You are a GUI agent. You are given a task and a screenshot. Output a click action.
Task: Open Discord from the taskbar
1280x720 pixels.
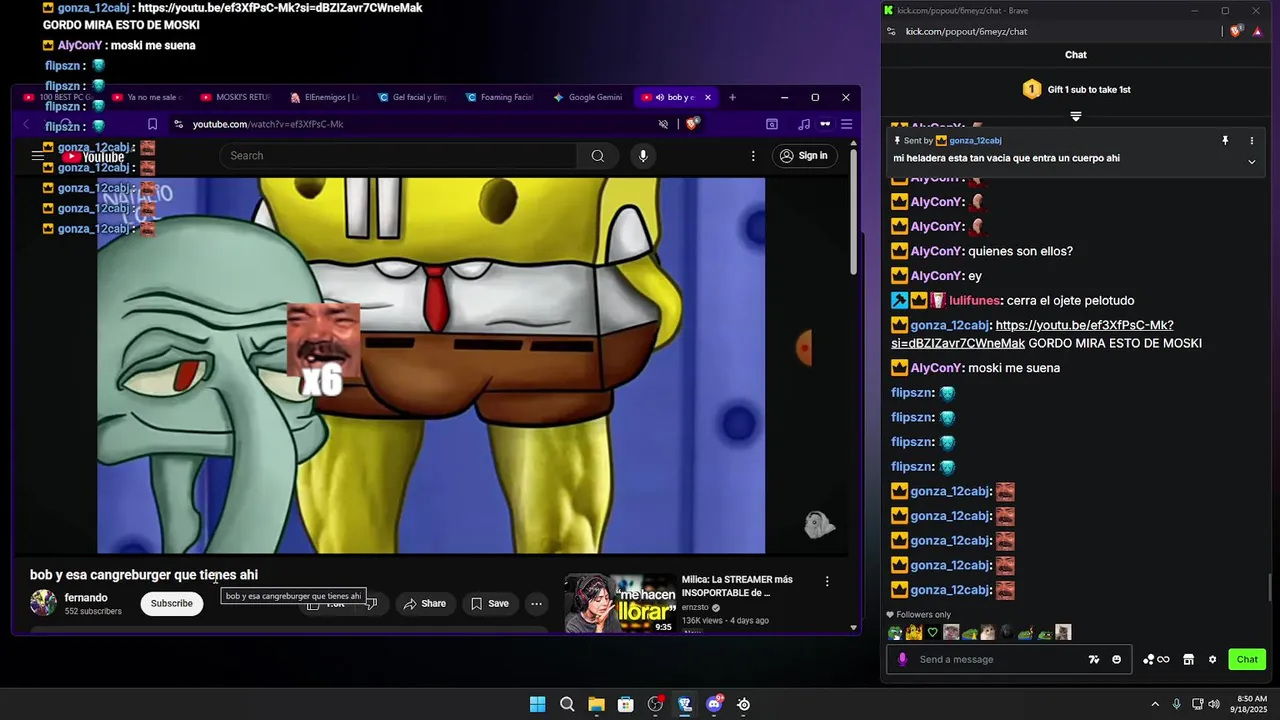[714, 704]
